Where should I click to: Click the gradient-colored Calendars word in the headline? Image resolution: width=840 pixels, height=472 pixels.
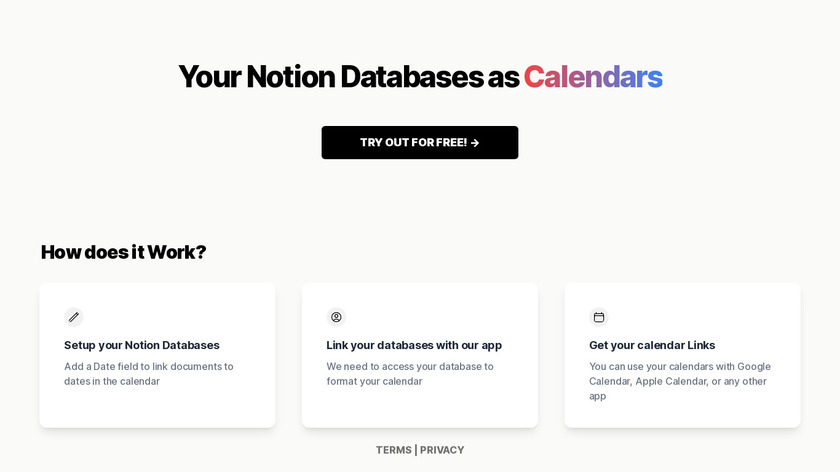tap(592, 77)
